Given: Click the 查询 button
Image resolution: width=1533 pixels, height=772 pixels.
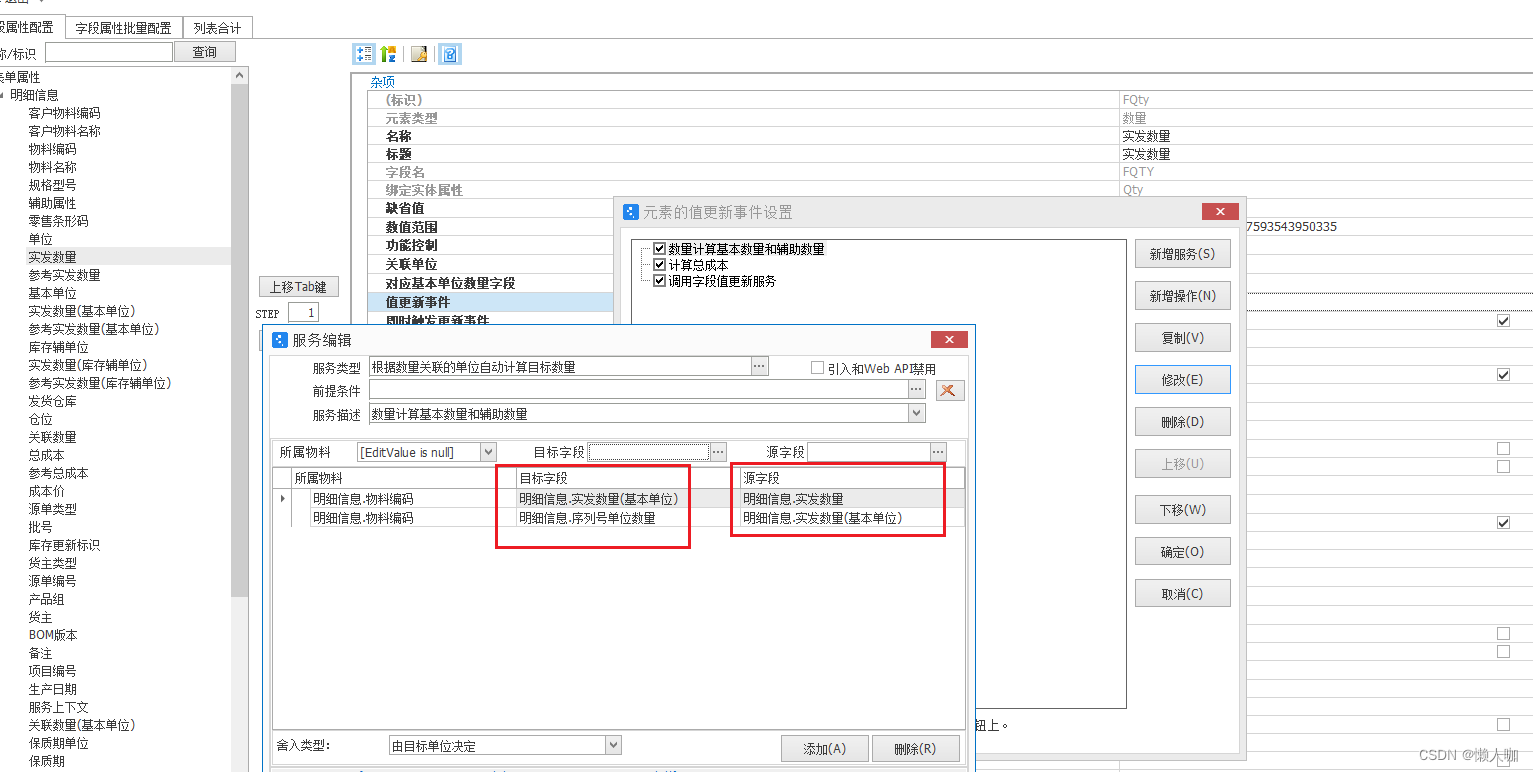Looking at the screenshot, I should (205, 52).
